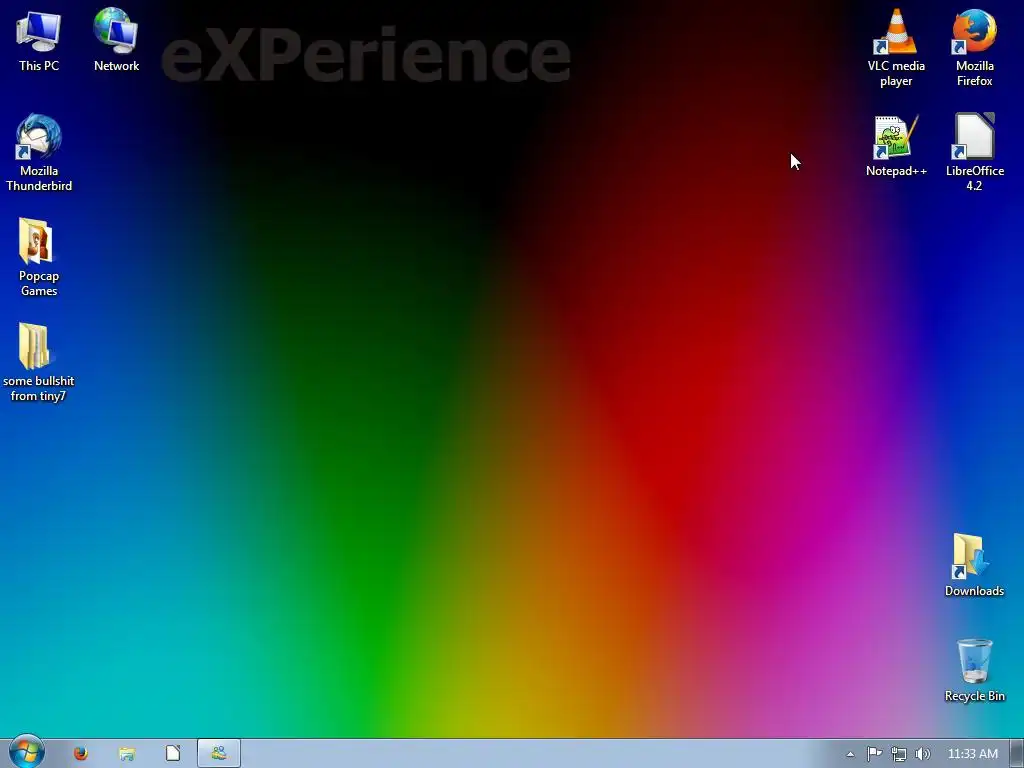Select the Recycle Bin icon
The height and width of the screenshot is (768, 1024).
click(x=974, y=671)
